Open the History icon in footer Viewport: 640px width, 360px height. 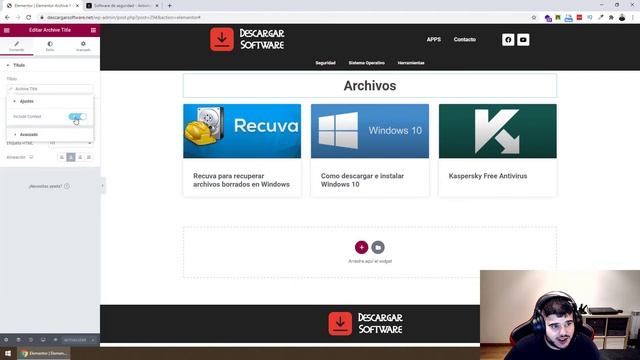(31, 340)
